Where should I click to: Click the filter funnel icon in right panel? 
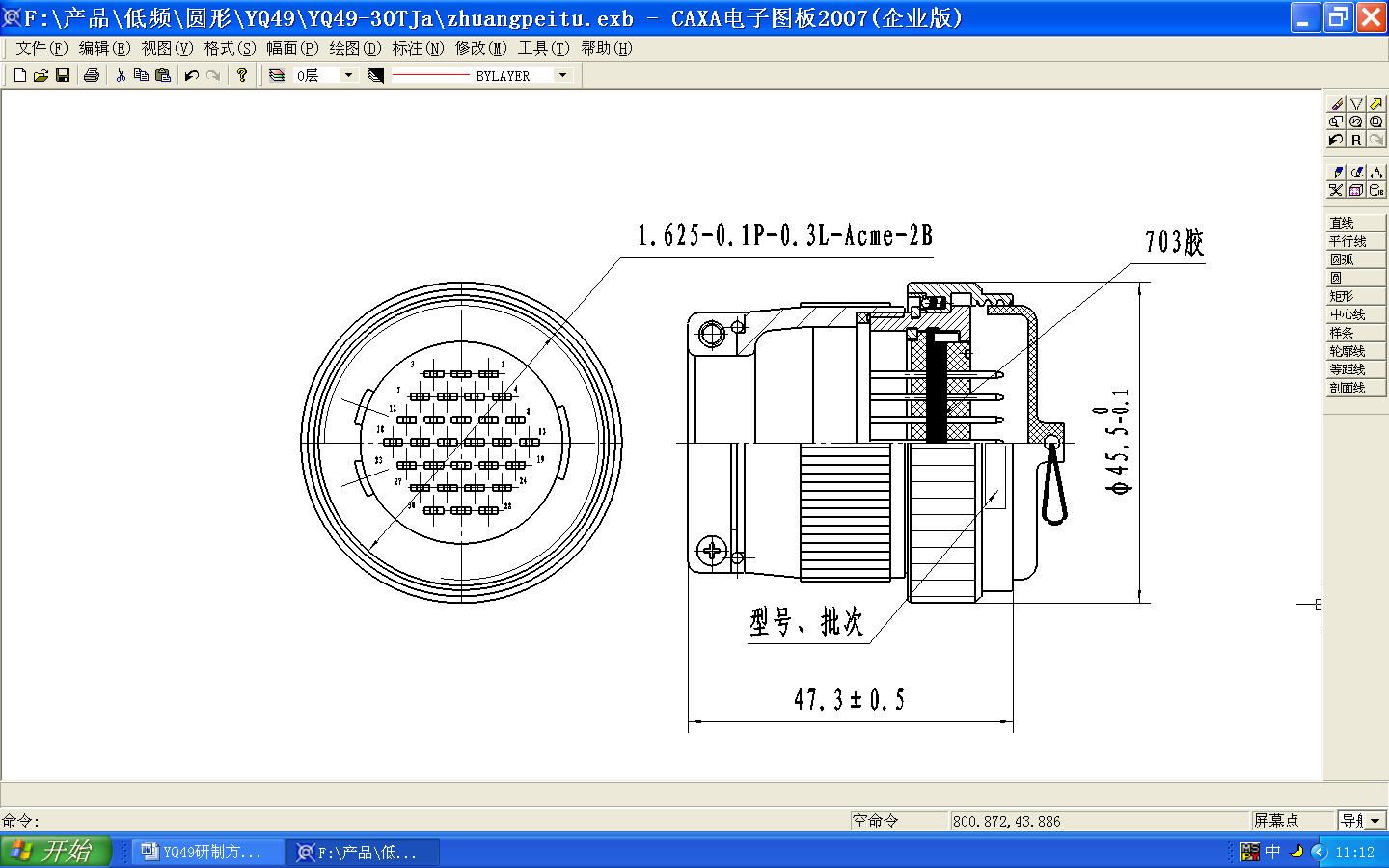coord(1356,104)
